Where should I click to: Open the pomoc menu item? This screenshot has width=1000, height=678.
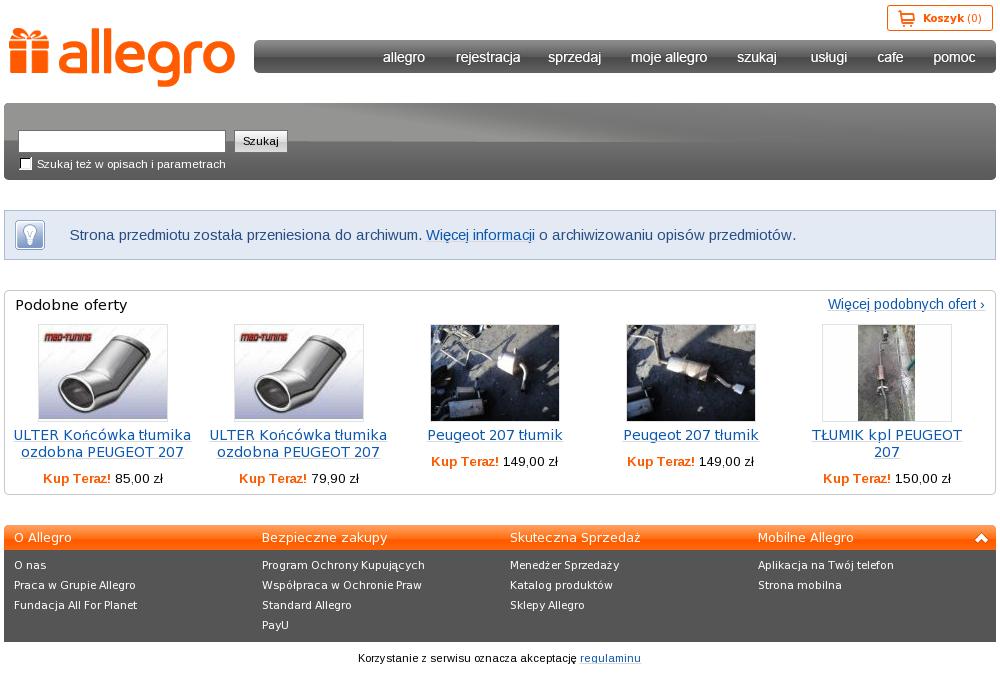[x=953, y=57]
